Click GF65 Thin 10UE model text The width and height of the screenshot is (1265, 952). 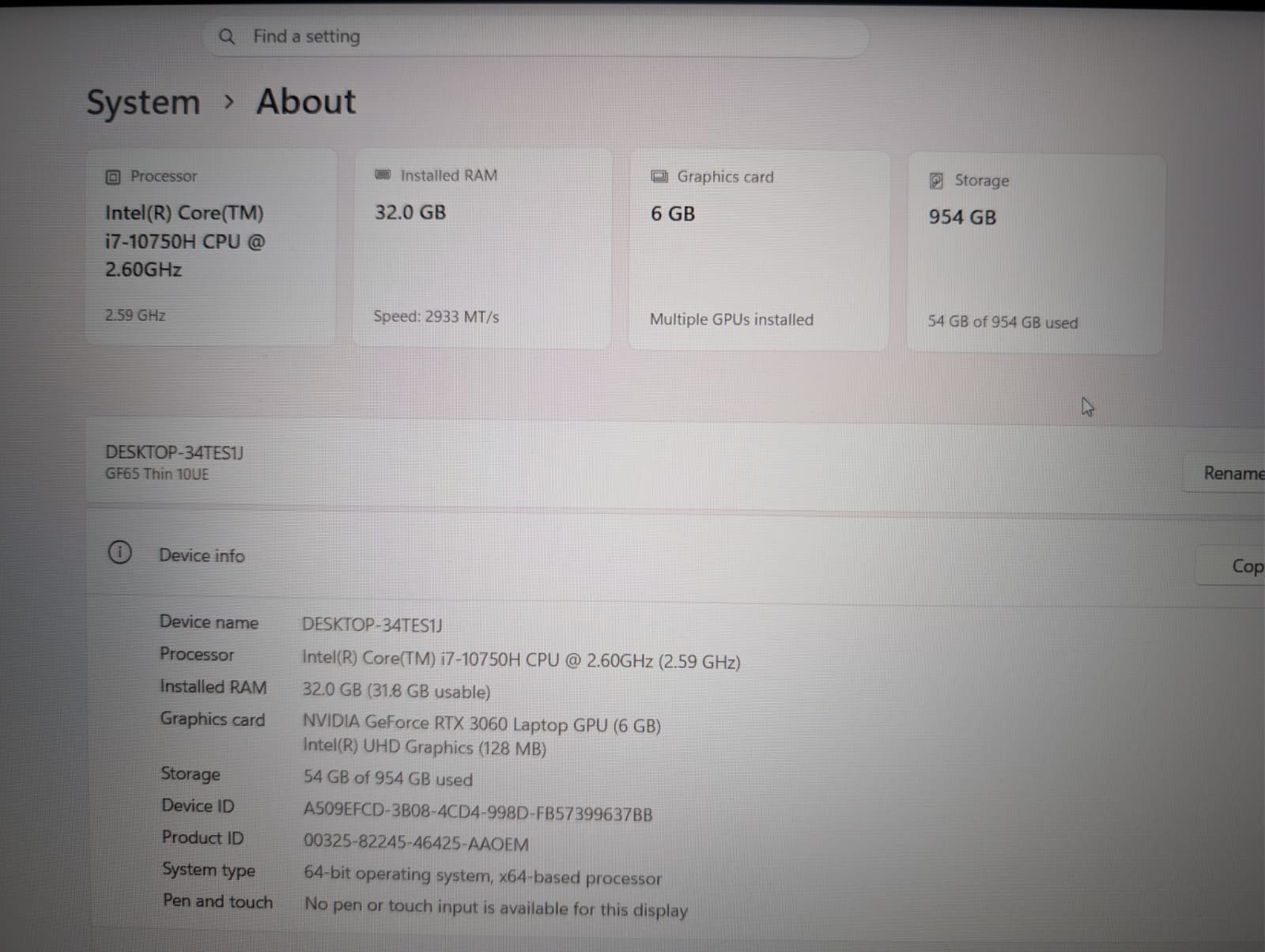click(157, 474)
